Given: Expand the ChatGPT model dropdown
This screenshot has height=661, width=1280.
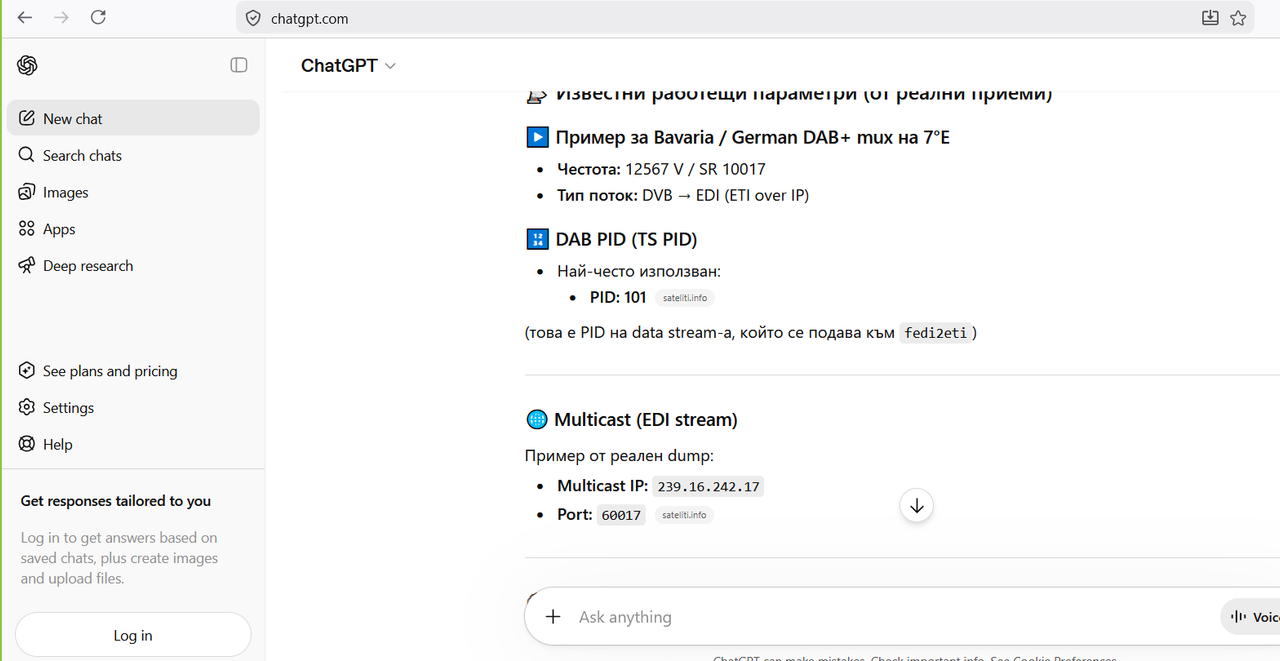Looking at the screenshot, I should tap(348, 65).
